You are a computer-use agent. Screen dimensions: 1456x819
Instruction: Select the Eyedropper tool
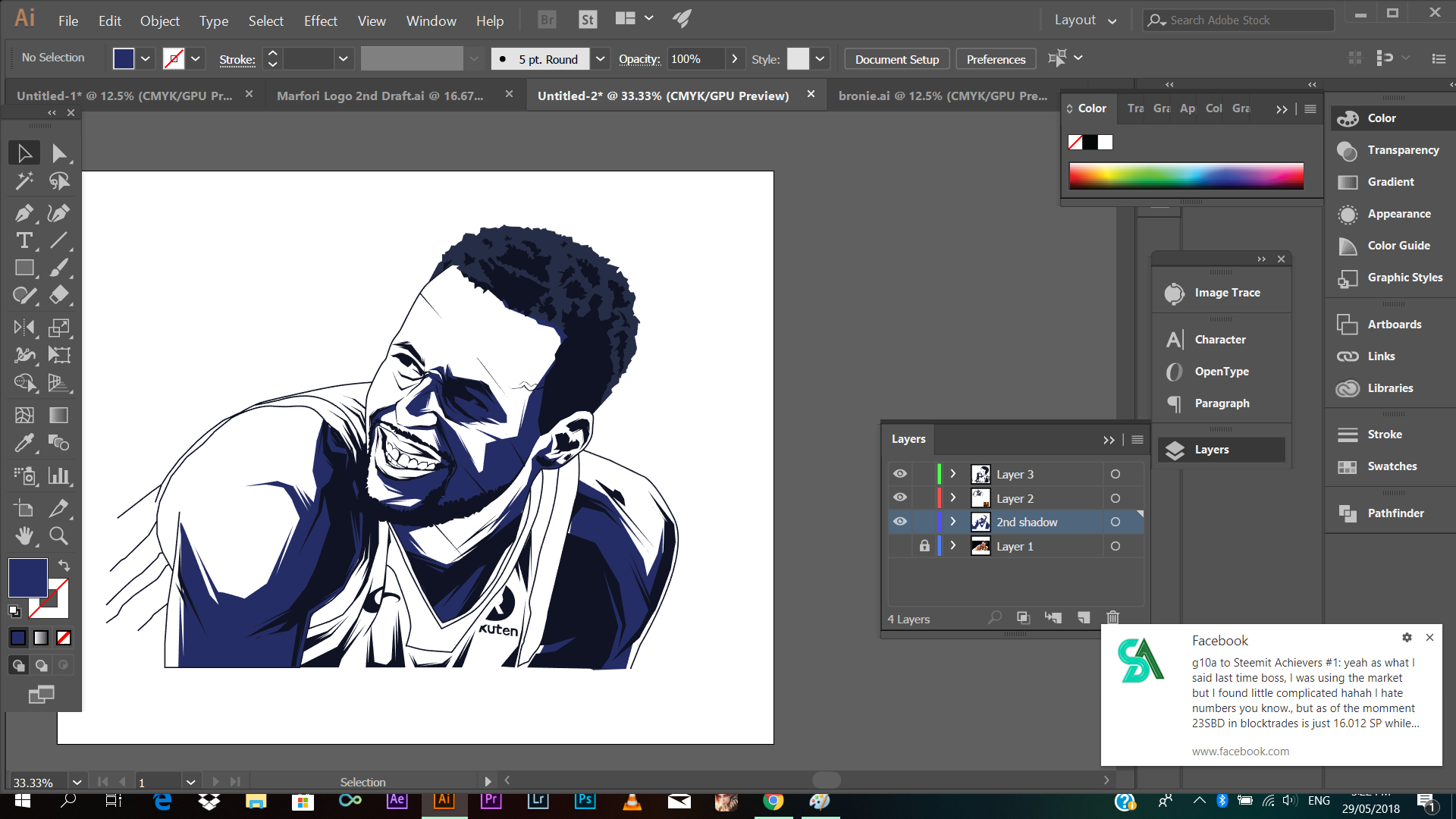(24, 442)
